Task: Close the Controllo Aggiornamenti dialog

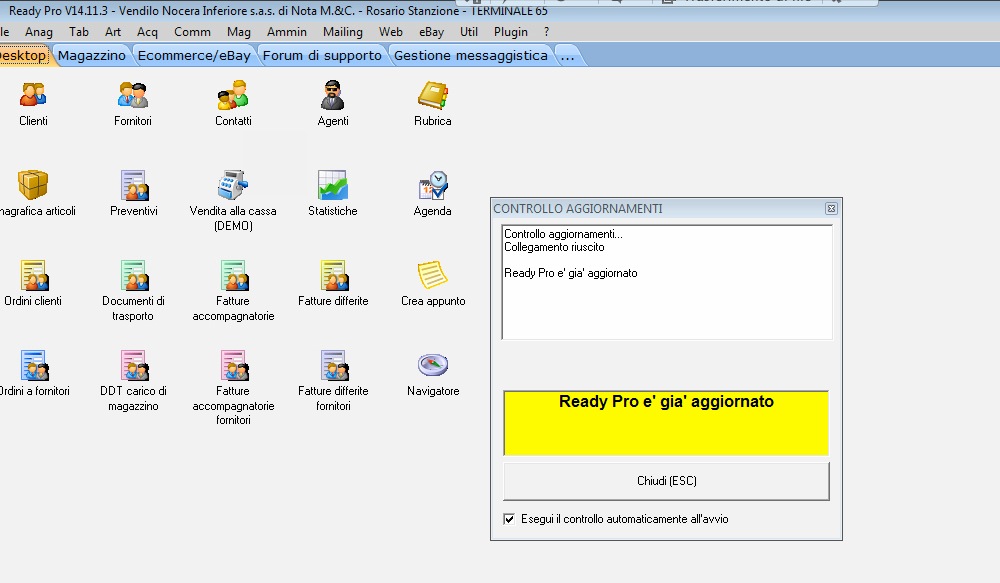Action: pyautogui.click(x=831, y=209)
